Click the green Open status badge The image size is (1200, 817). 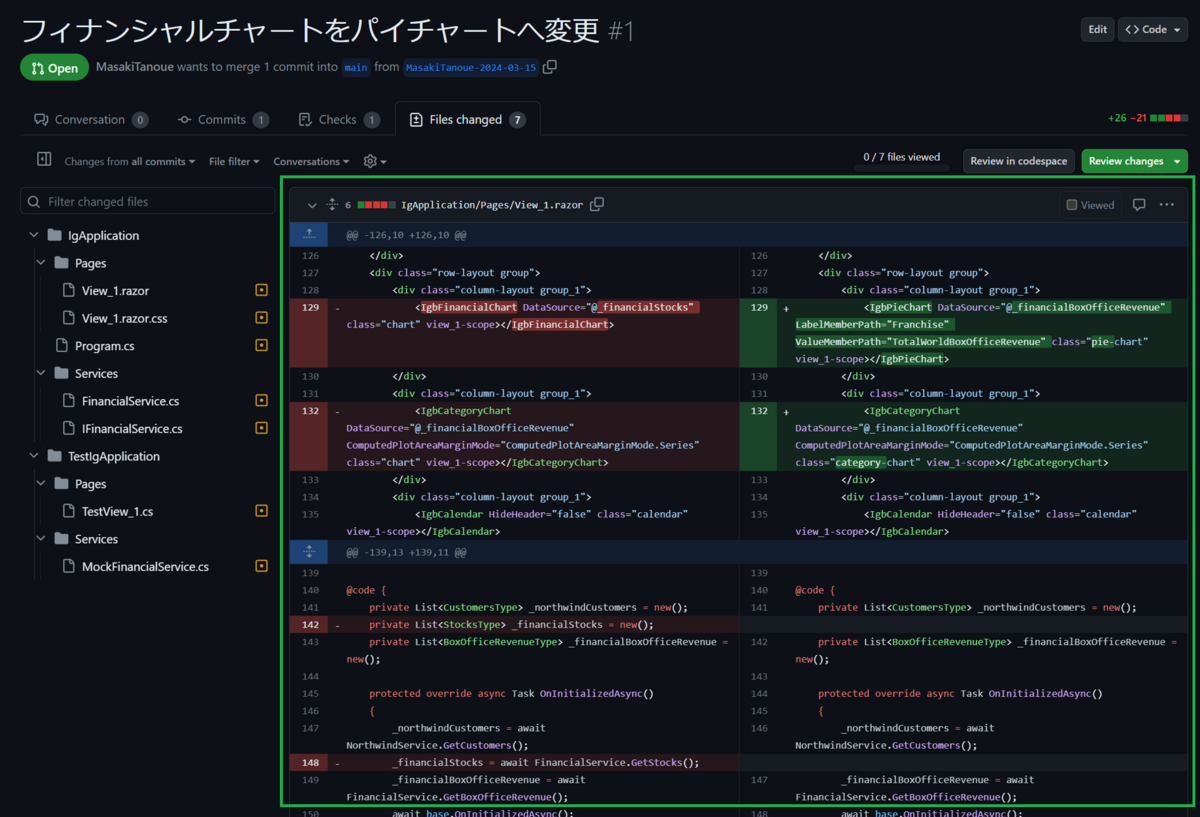point(54,68)
